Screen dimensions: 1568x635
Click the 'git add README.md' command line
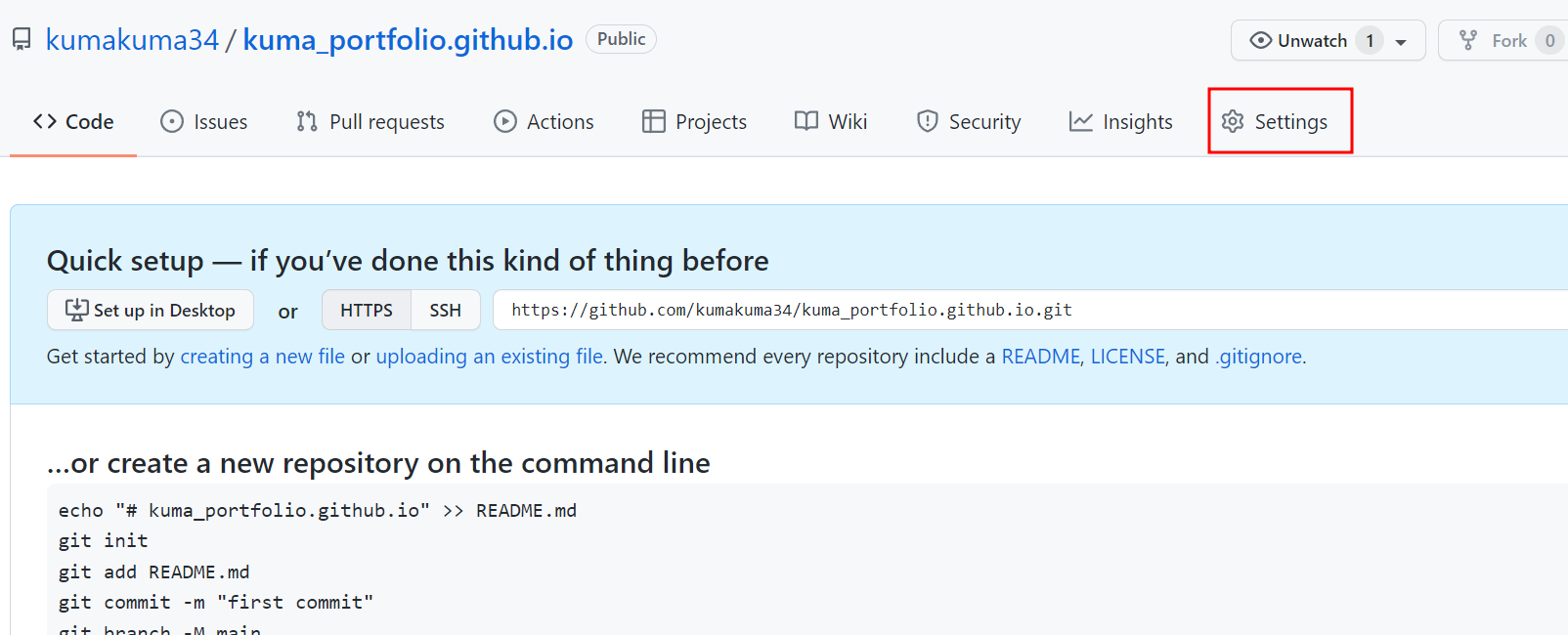[153, 571]
